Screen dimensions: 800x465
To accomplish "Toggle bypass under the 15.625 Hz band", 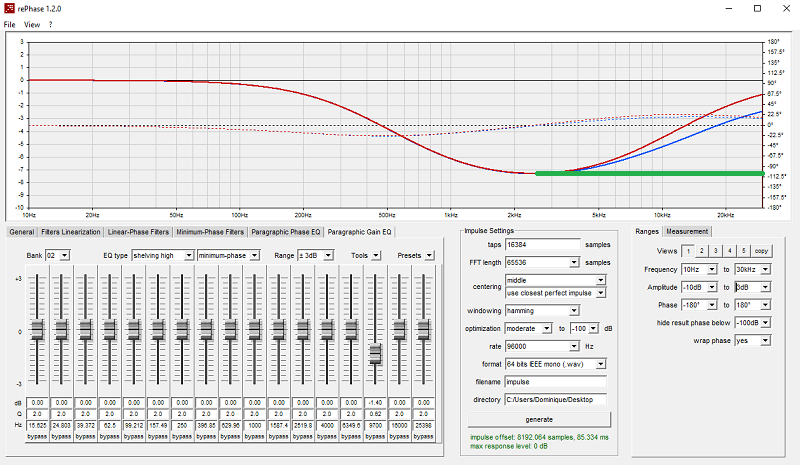I will coord(37,436).
